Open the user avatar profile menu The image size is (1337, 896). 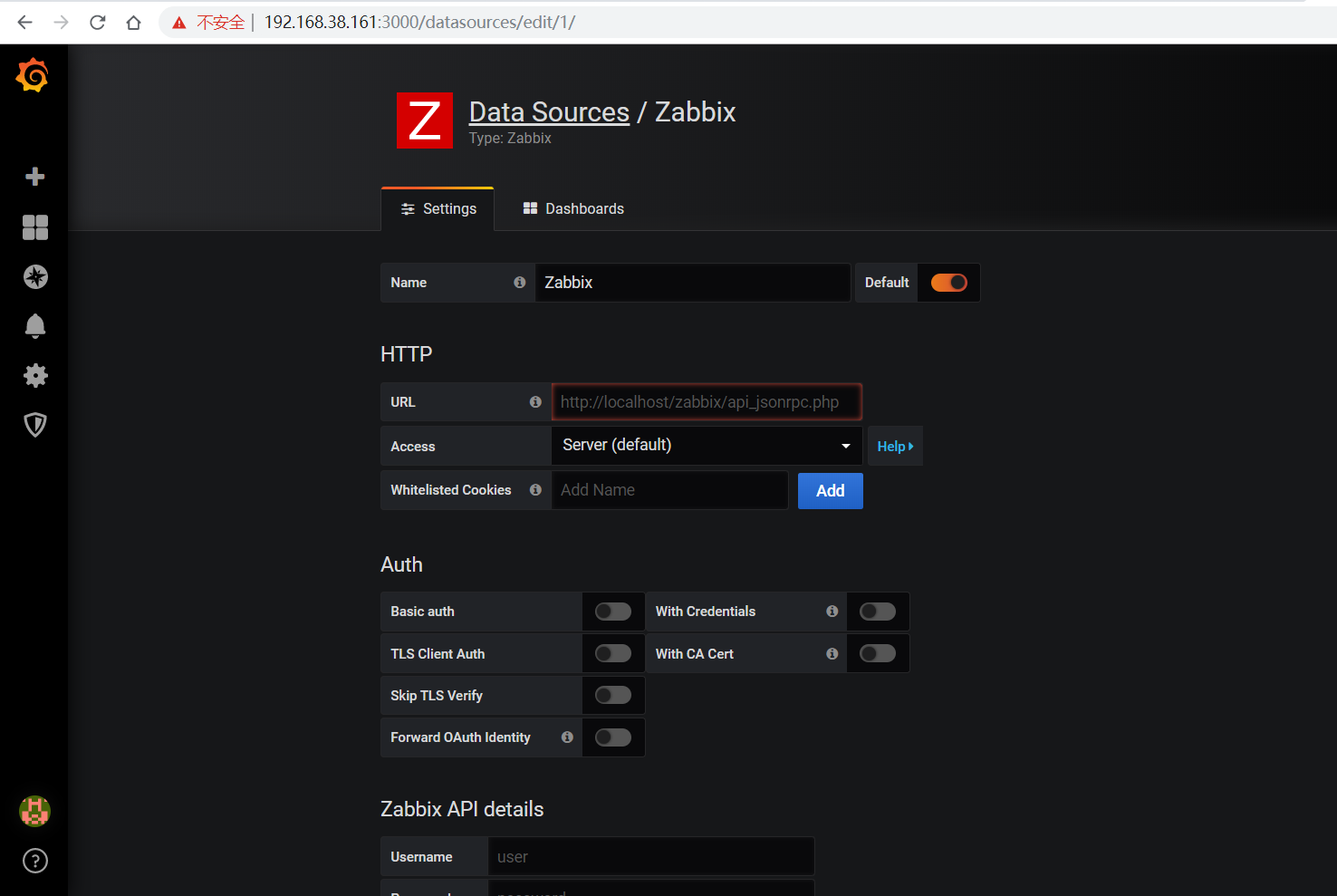pos(34,811)
